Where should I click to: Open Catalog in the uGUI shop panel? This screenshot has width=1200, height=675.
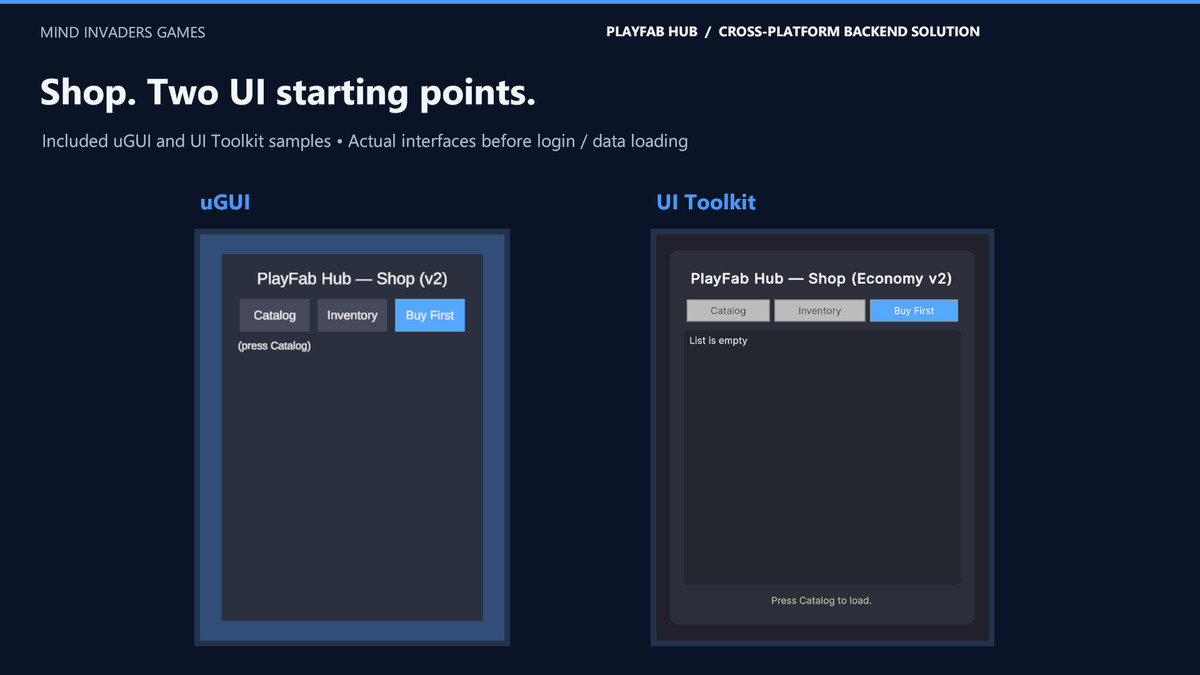(275, 315)
